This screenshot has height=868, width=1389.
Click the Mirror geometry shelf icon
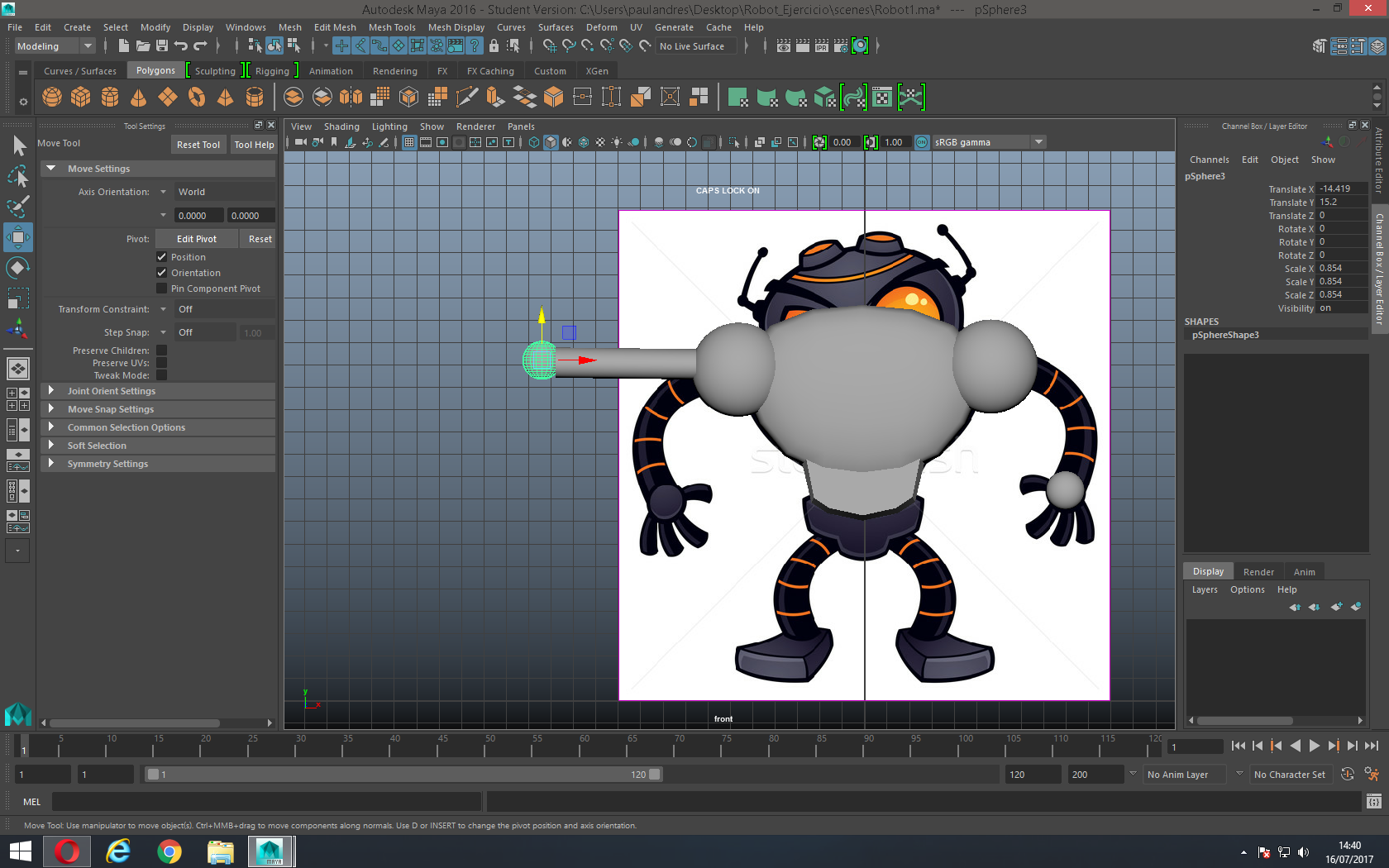(x=351, y=98)
